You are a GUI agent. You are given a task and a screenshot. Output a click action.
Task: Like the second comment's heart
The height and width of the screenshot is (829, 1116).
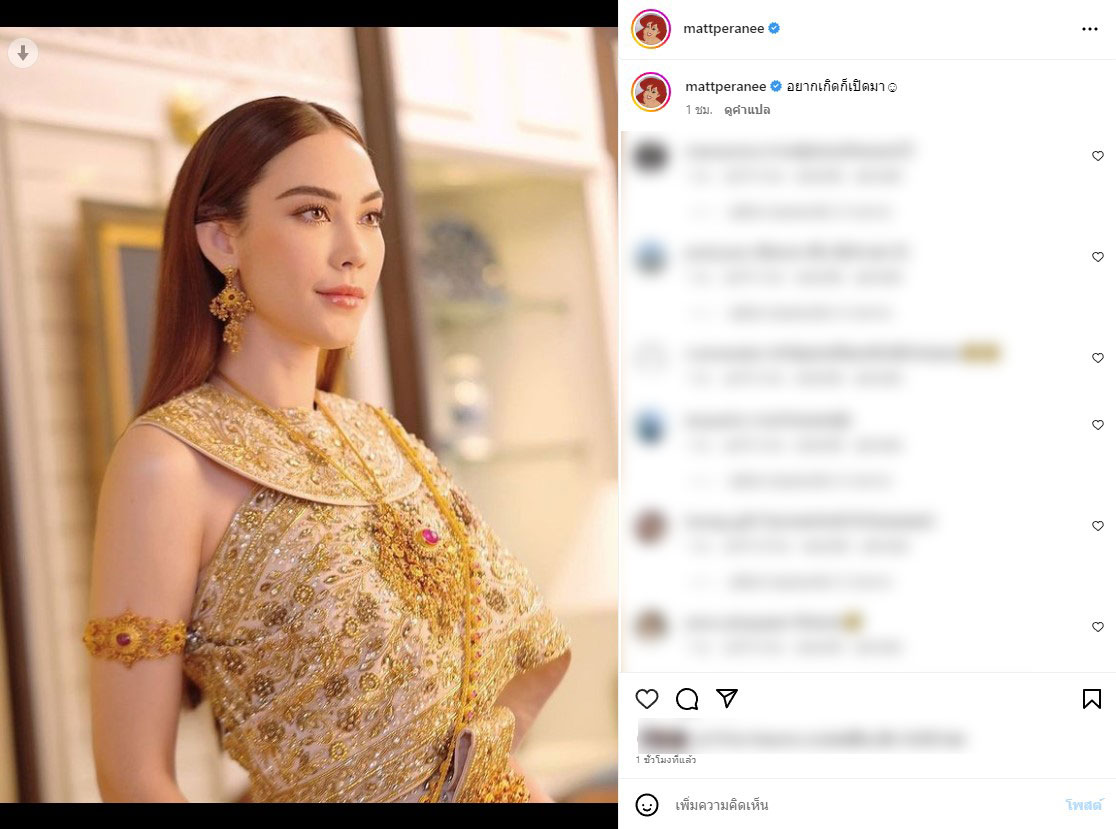[1097, 257]
